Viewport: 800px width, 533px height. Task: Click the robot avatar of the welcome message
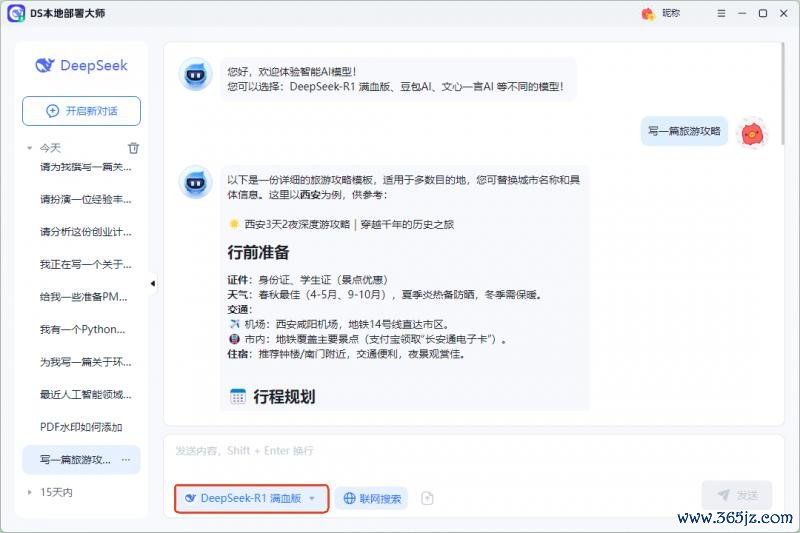pos(194,74)
